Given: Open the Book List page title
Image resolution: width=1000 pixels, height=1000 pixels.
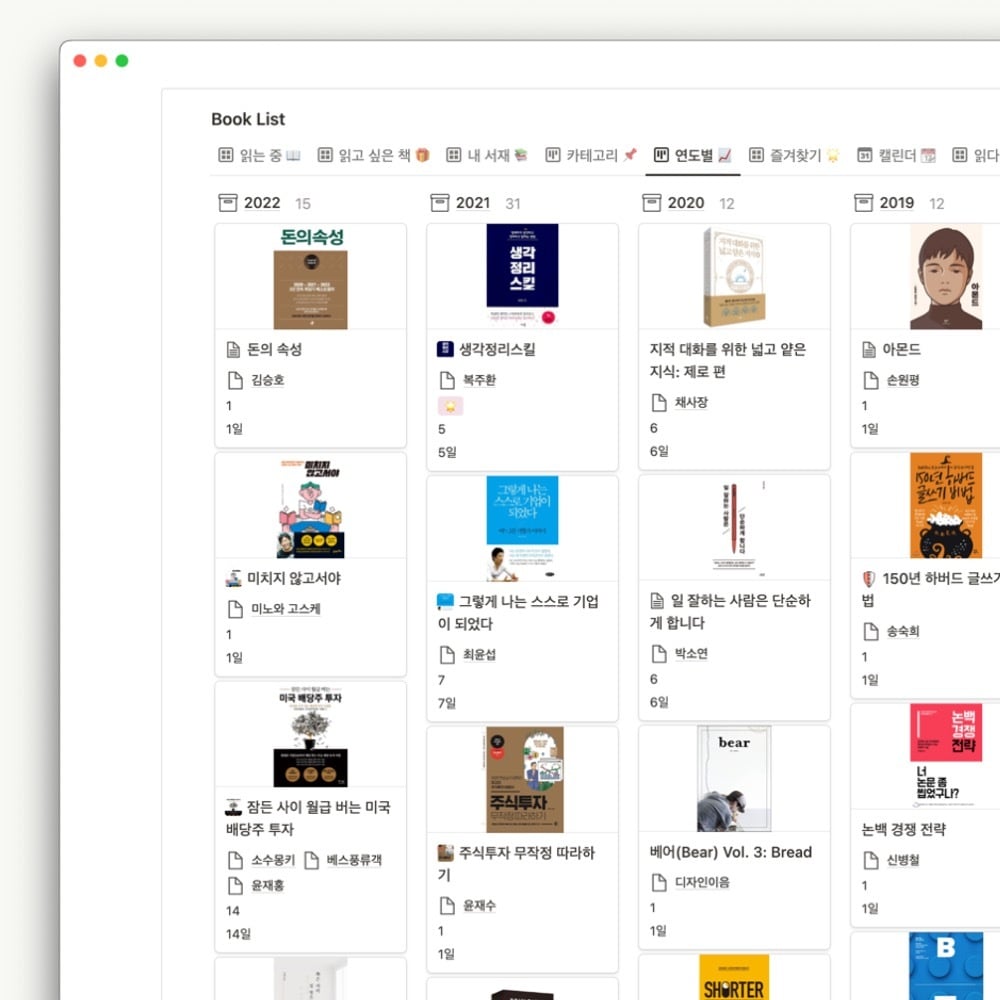Looking at the screenshot, I should pos(248,119).
